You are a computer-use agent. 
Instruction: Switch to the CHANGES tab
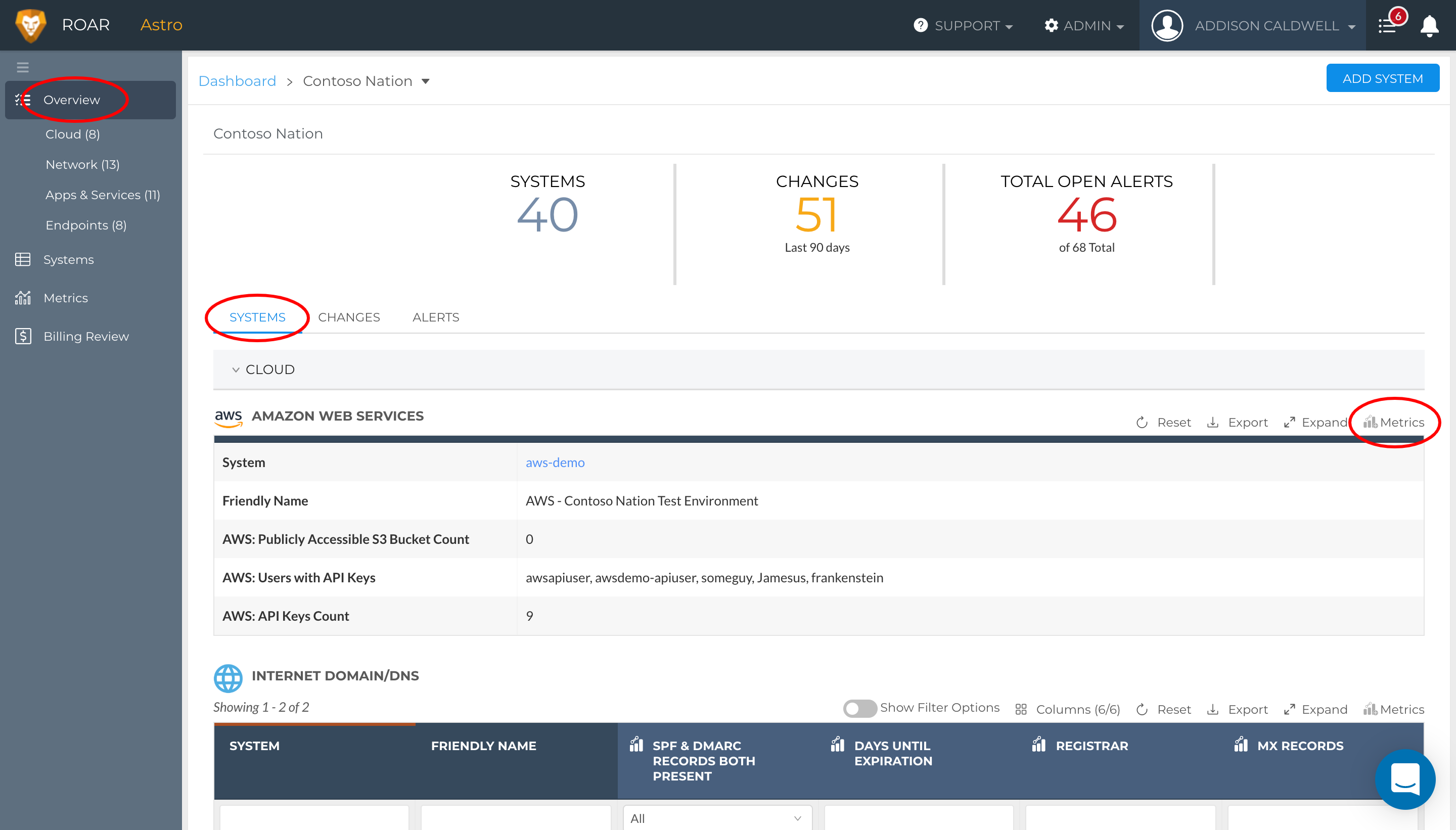coord(349,317)
